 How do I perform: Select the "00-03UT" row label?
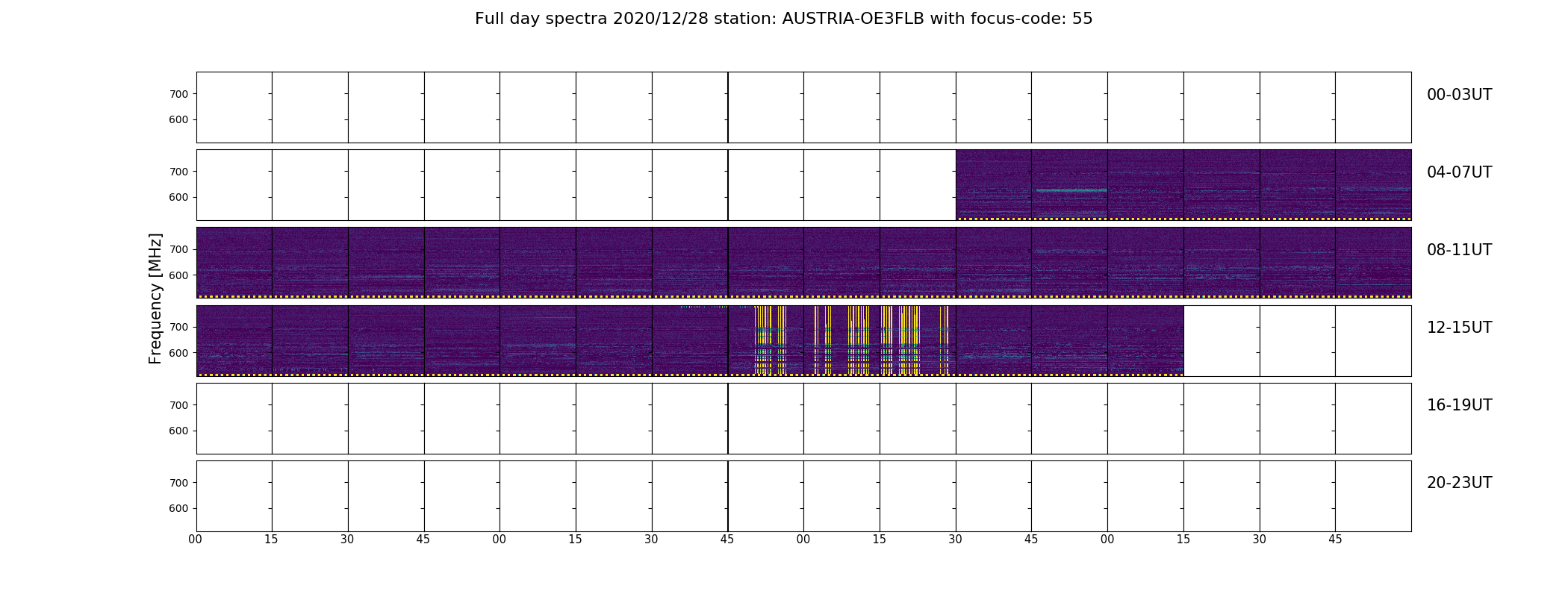click(x=1459, y=95)
